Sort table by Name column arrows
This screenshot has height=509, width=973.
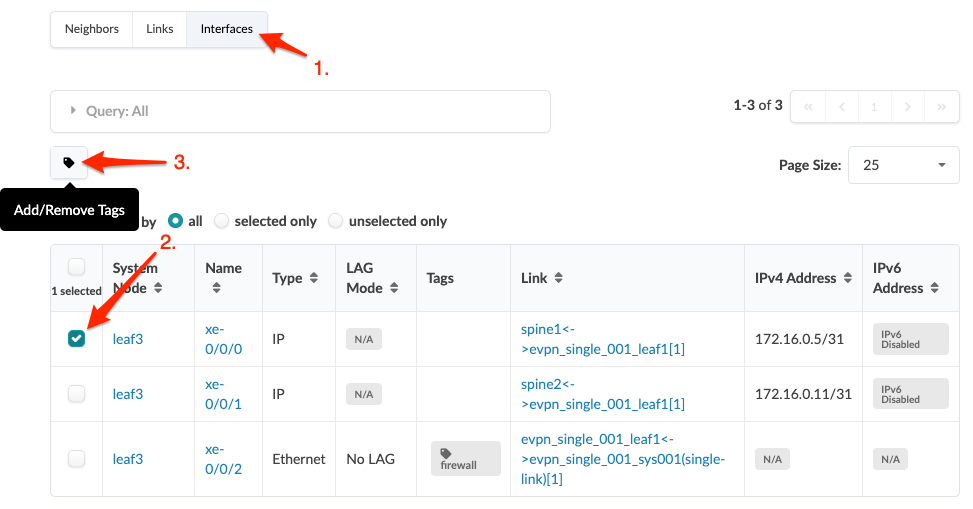[x=216, y=288]
